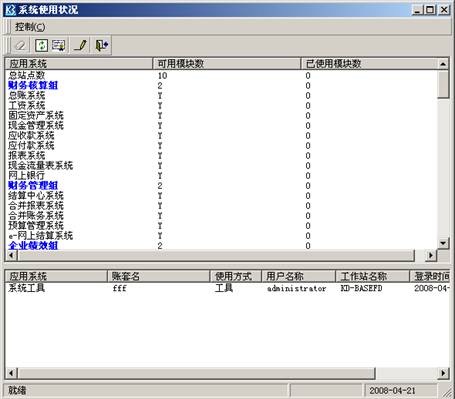Open the 控制(C) menu
This screenshot has width=455, height=399.
[x=30, y=27]
